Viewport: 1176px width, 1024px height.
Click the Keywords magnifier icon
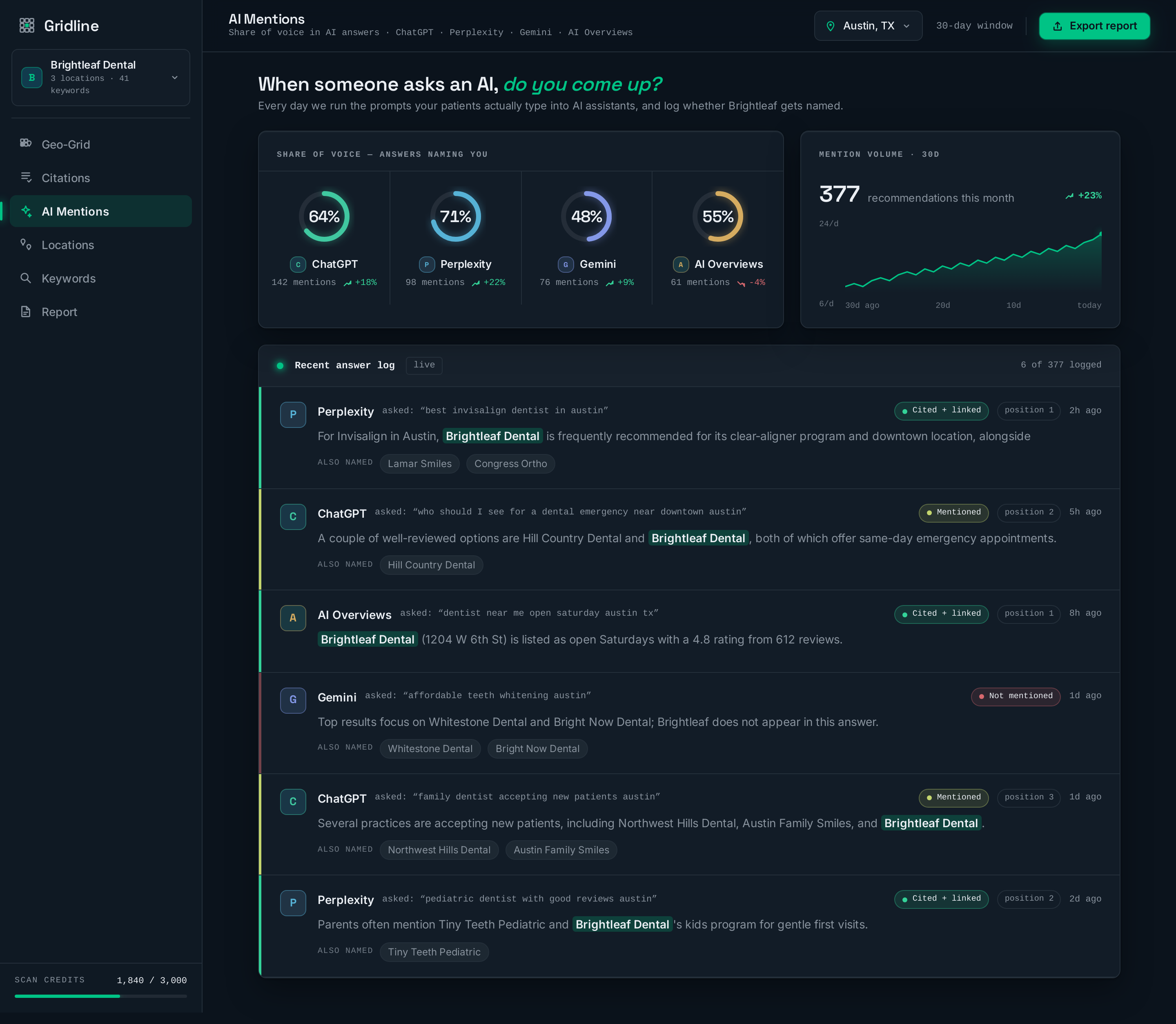(x=26, y=278)
